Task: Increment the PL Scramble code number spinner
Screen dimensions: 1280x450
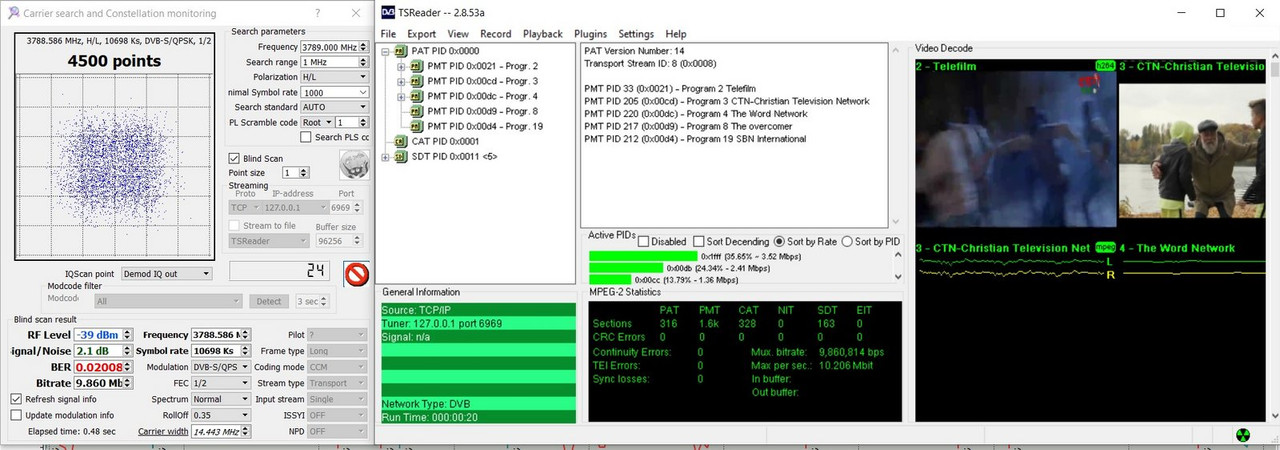Action: pyautogui.click(x=363, y=119)
